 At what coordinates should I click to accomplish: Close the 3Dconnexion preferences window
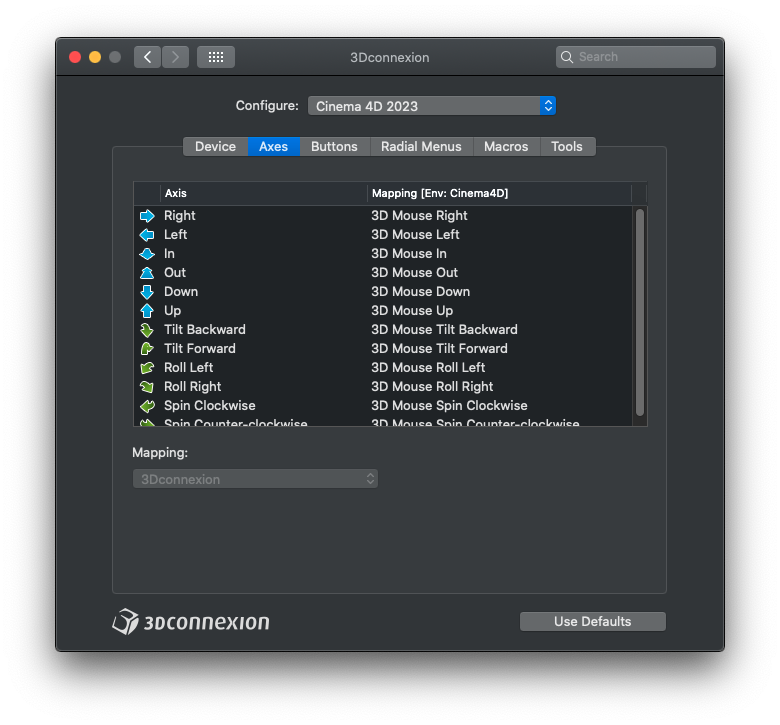[x=75, y=57]
